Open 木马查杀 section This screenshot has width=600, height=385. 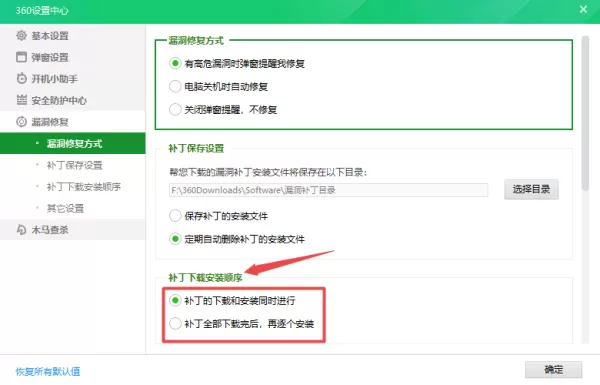pyautogui.click(x=73, y=230)
